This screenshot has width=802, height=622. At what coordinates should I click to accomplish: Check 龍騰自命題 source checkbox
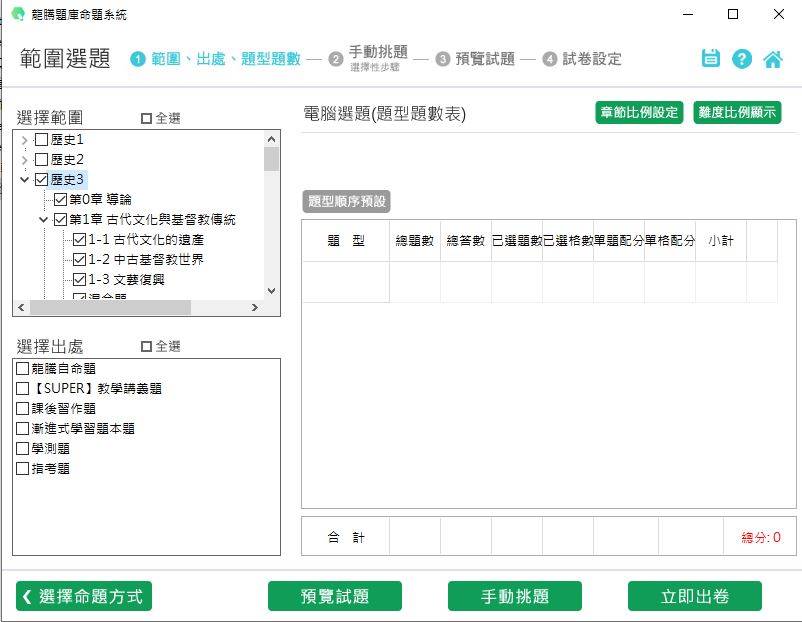(x=23, y=368)
